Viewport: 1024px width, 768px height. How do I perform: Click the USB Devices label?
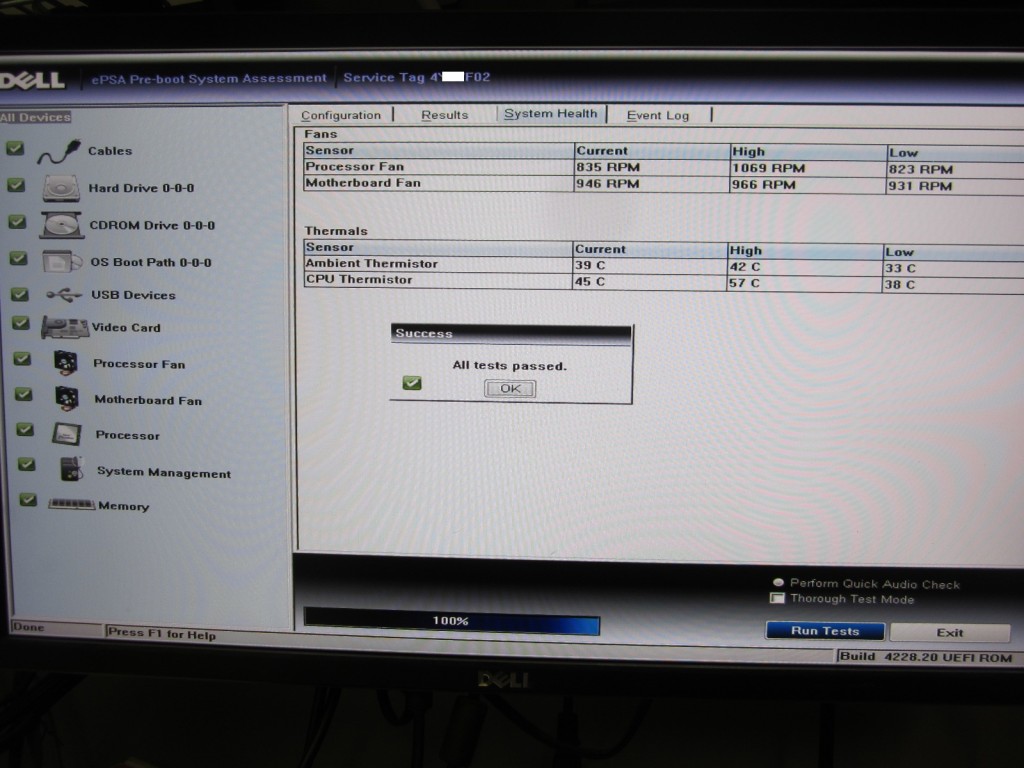pyautogui.click(x=133, y=295)
